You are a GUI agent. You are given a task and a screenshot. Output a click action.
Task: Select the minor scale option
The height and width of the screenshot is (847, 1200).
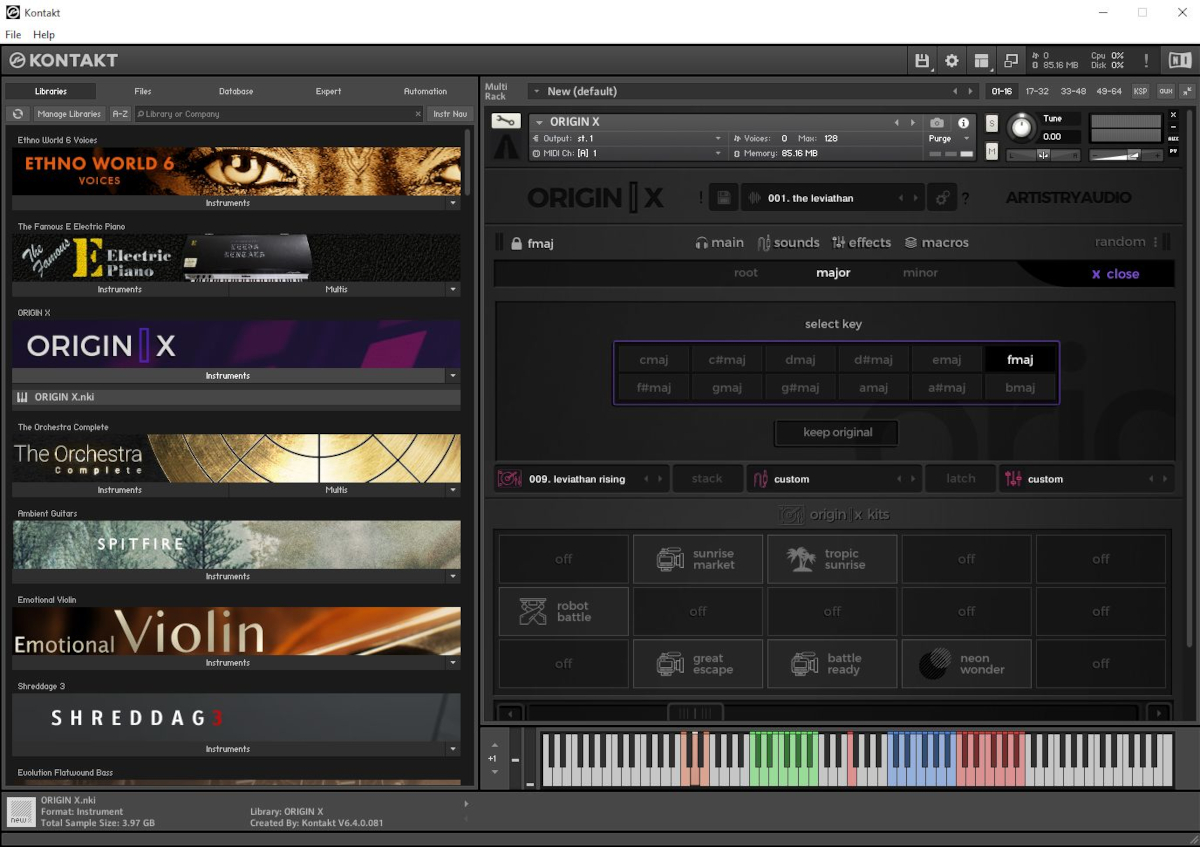920,273
